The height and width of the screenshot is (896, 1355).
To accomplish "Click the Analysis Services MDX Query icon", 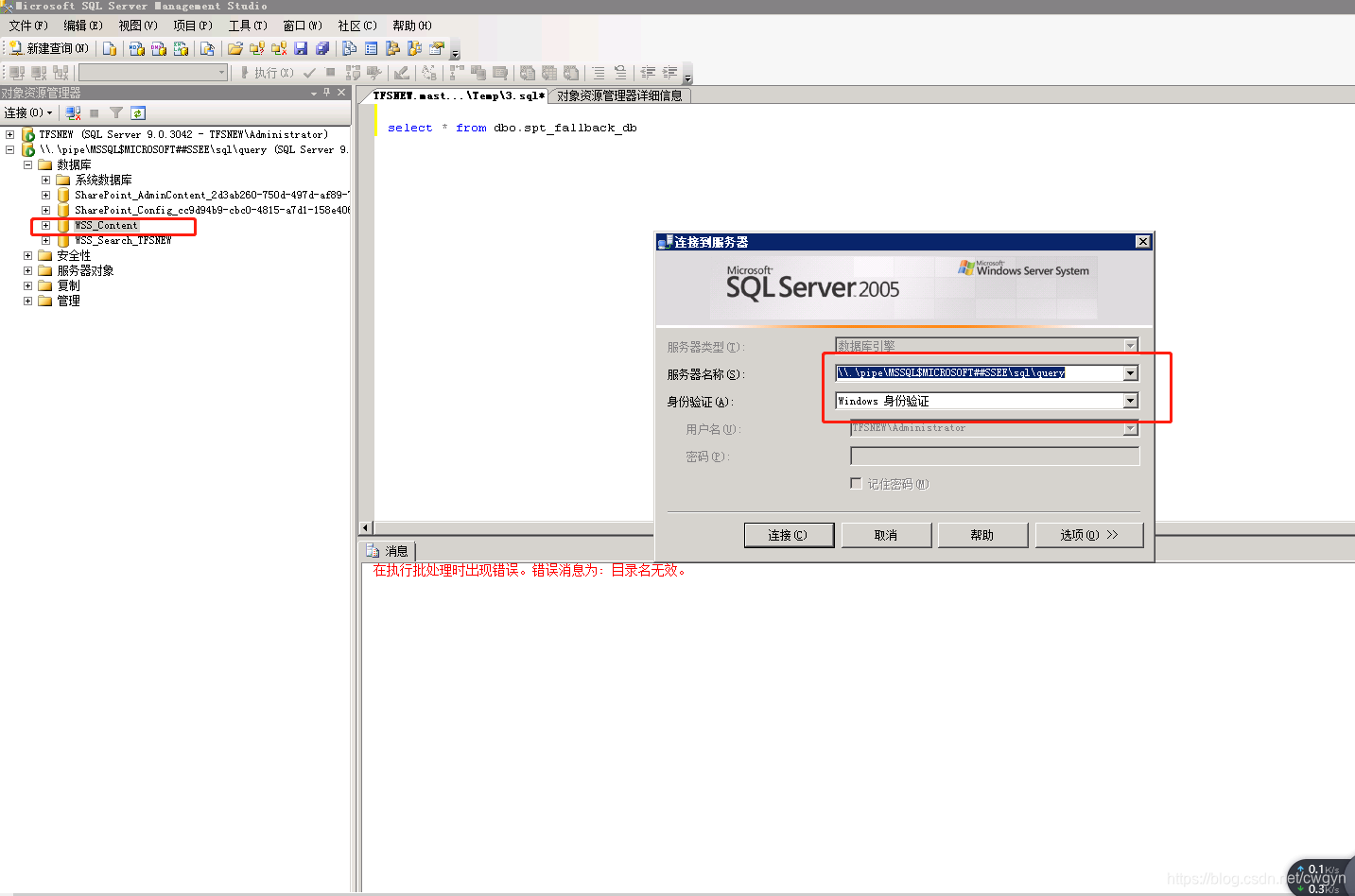I will (136, 48).
